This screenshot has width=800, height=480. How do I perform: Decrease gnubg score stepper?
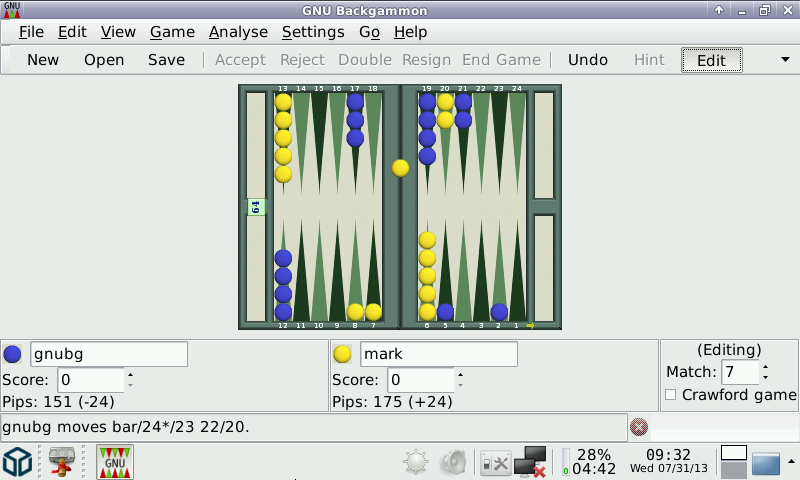pos(131,385)
